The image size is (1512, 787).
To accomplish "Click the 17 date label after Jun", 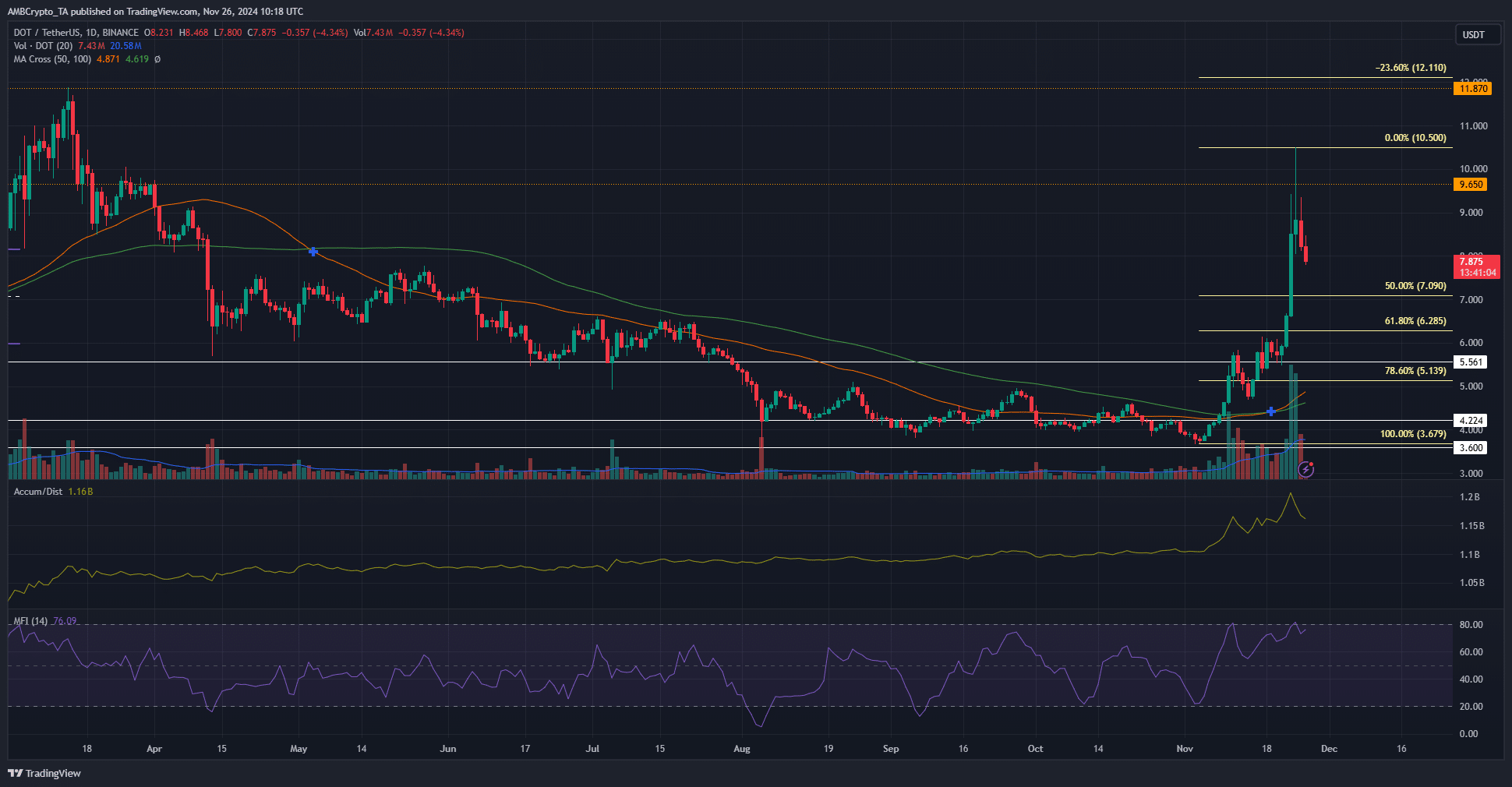I will pos(525,749).
